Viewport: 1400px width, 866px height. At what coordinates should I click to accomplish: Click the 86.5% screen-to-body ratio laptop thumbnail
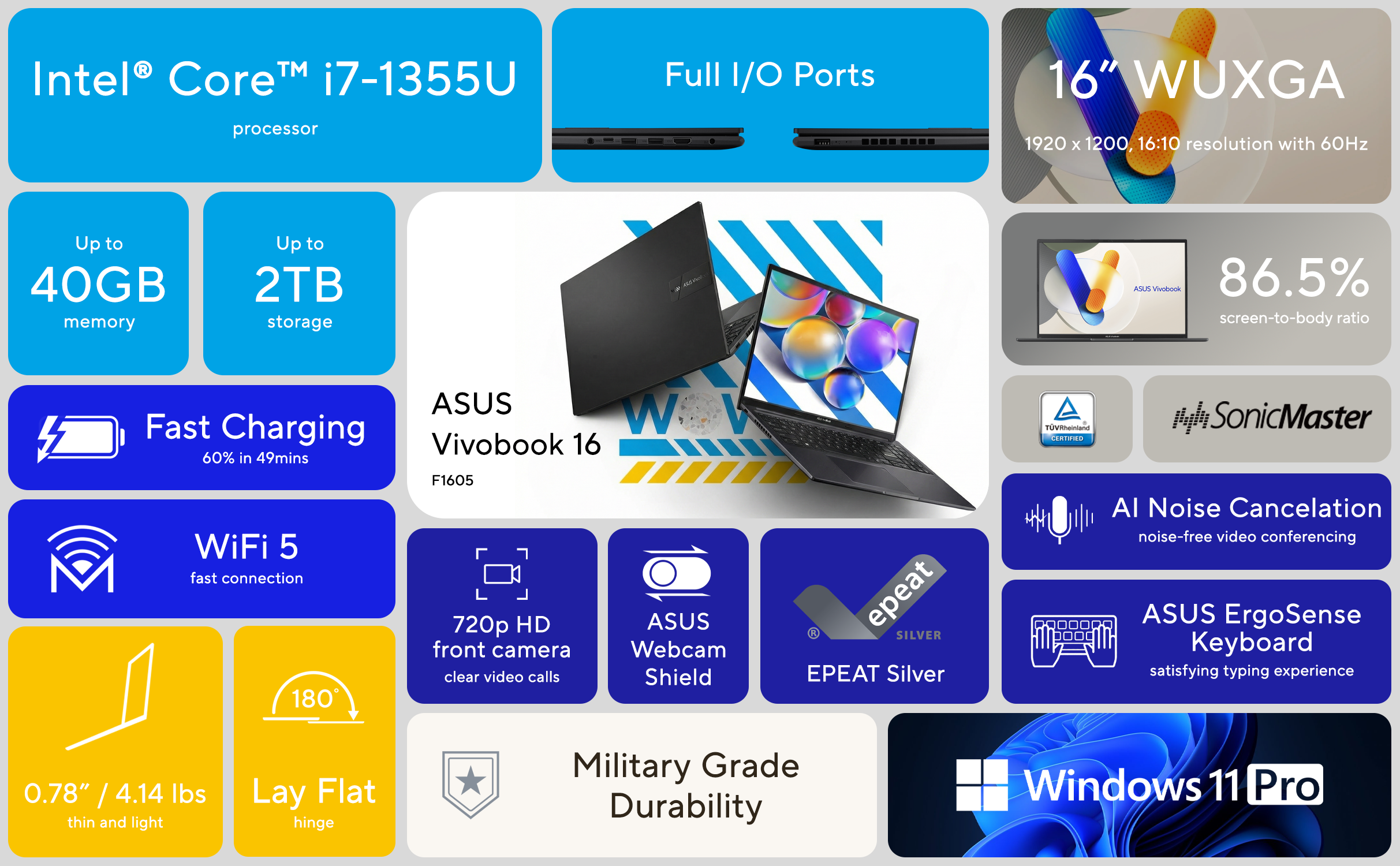(x=1112, y=290)
